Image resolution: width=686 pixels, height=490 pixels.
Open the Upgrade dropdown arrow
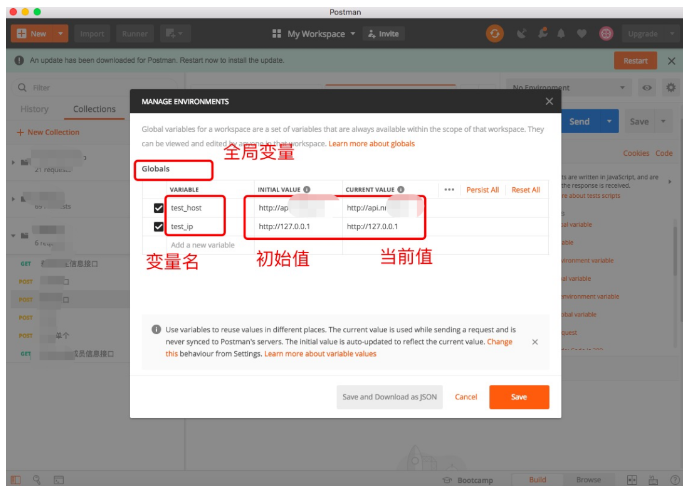(672, 34)
